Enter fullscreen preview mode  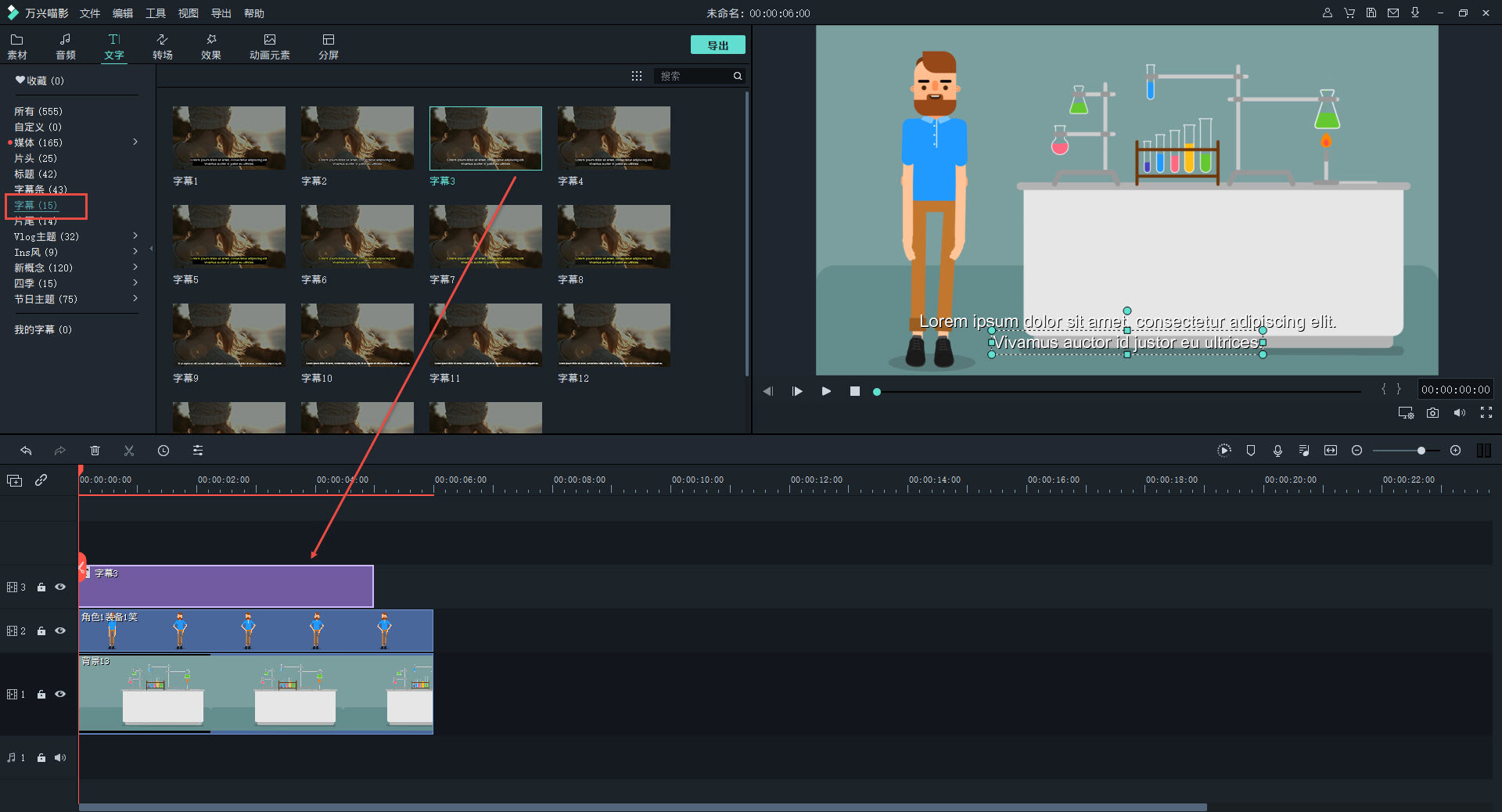1486,413
